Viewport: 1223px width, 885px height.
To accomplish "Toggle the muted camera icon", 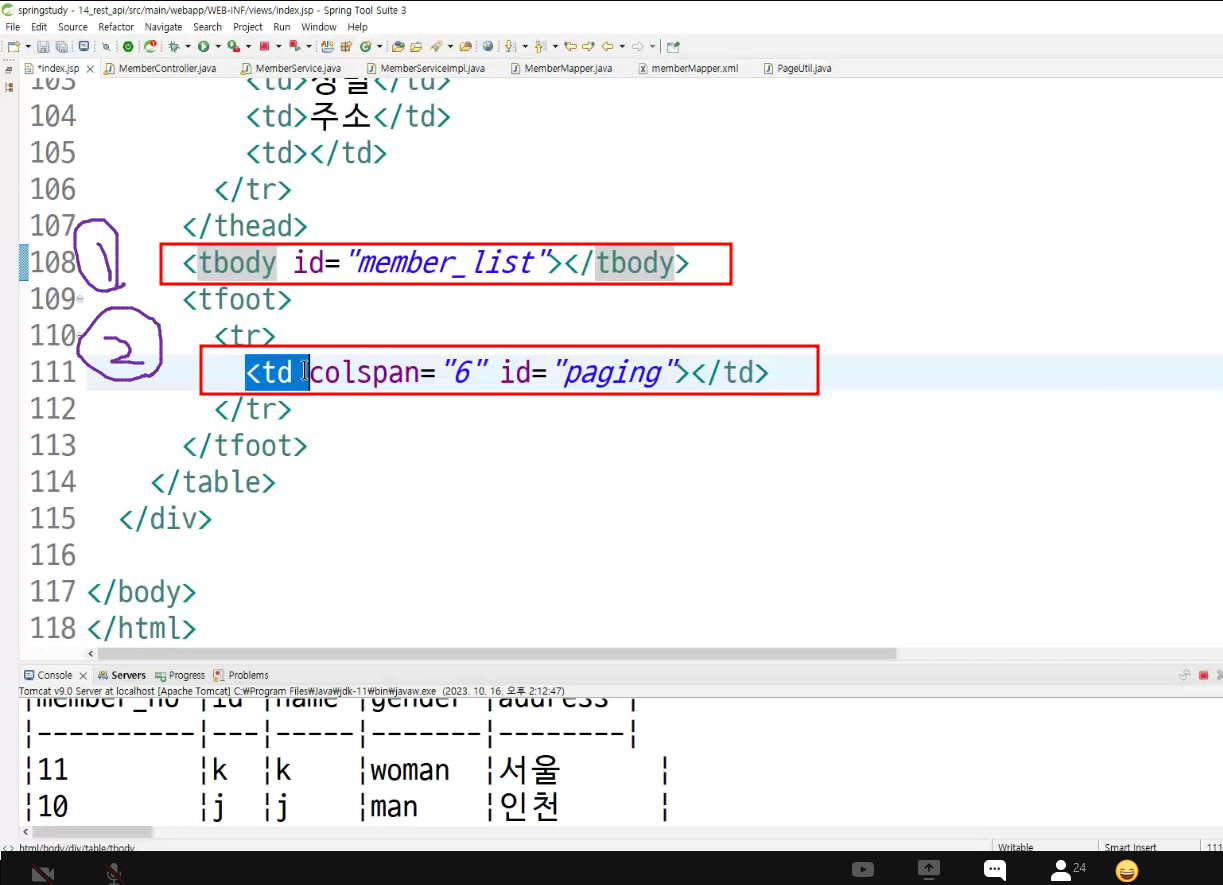I will pos(42,873).
